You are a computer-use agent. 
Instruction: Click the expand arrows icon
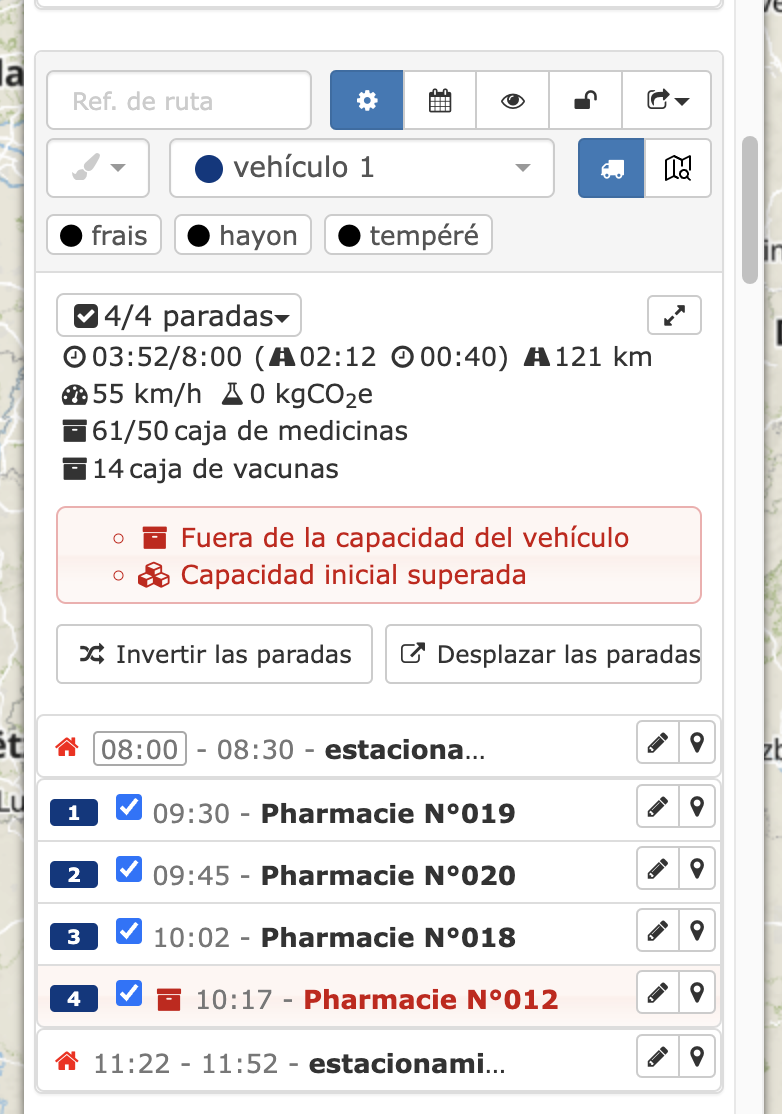click(x=675, y=315)
